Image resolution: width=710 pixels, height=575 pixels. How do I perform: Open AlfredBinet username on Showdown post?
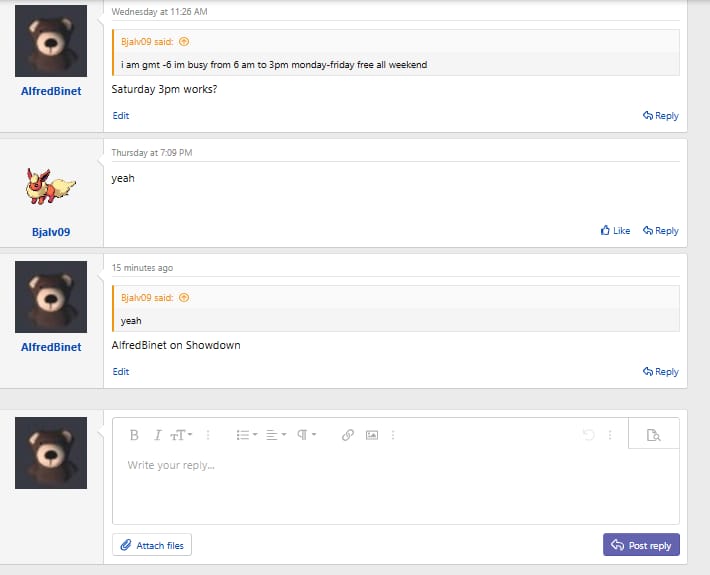(x=51, y=347)
